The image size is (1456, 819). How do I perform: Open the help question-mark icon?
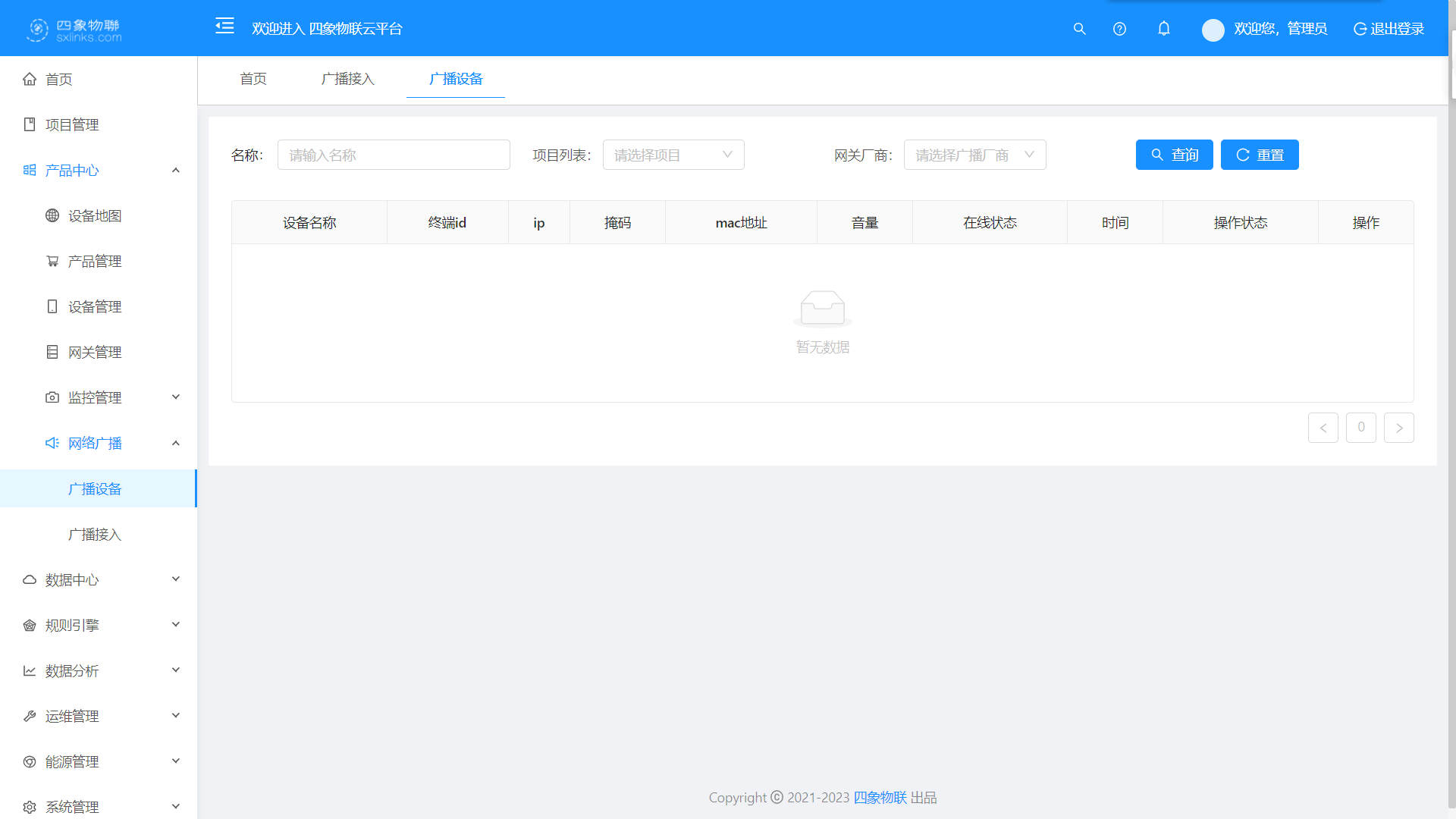coord(1119,29)
